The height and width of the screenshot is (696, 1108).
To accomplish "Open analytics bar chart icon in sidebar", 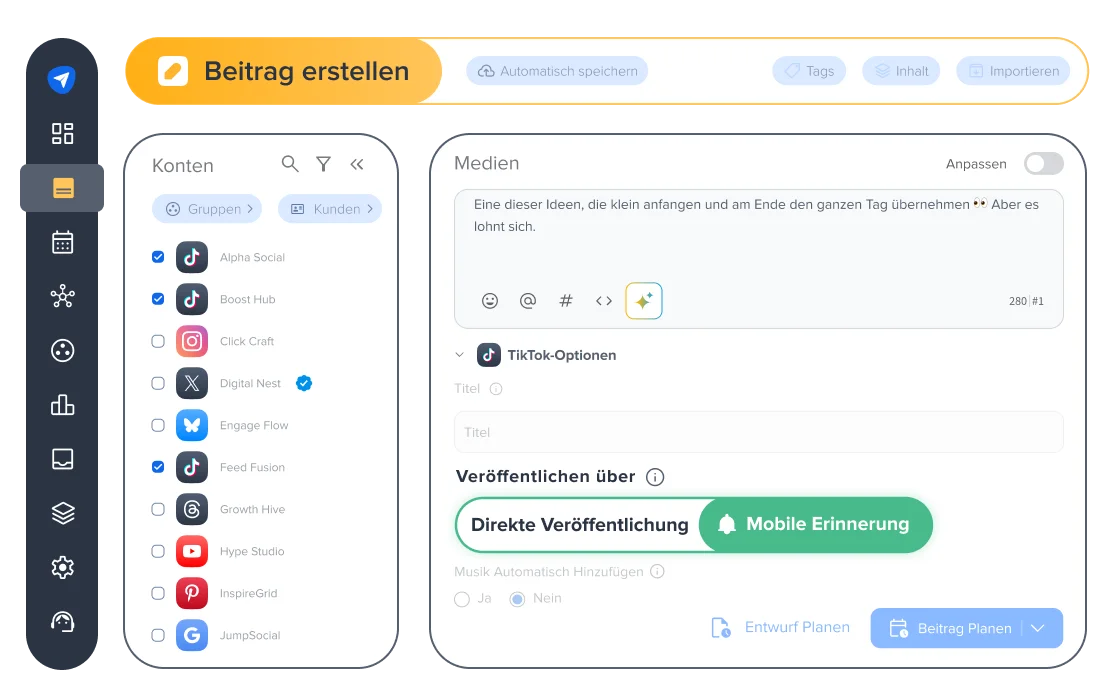I will click(x=62, y=405).
